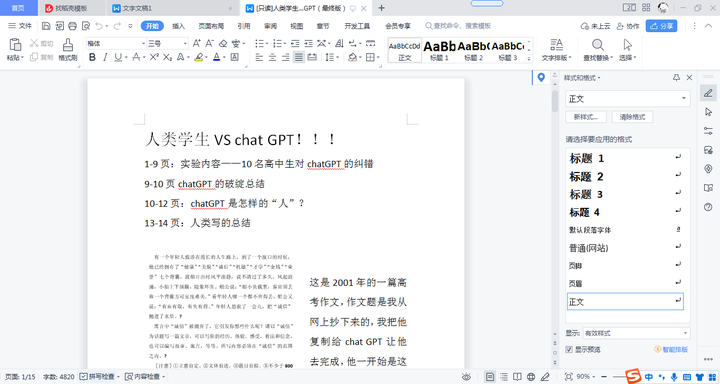Open the File menu

tap(20, 26)
